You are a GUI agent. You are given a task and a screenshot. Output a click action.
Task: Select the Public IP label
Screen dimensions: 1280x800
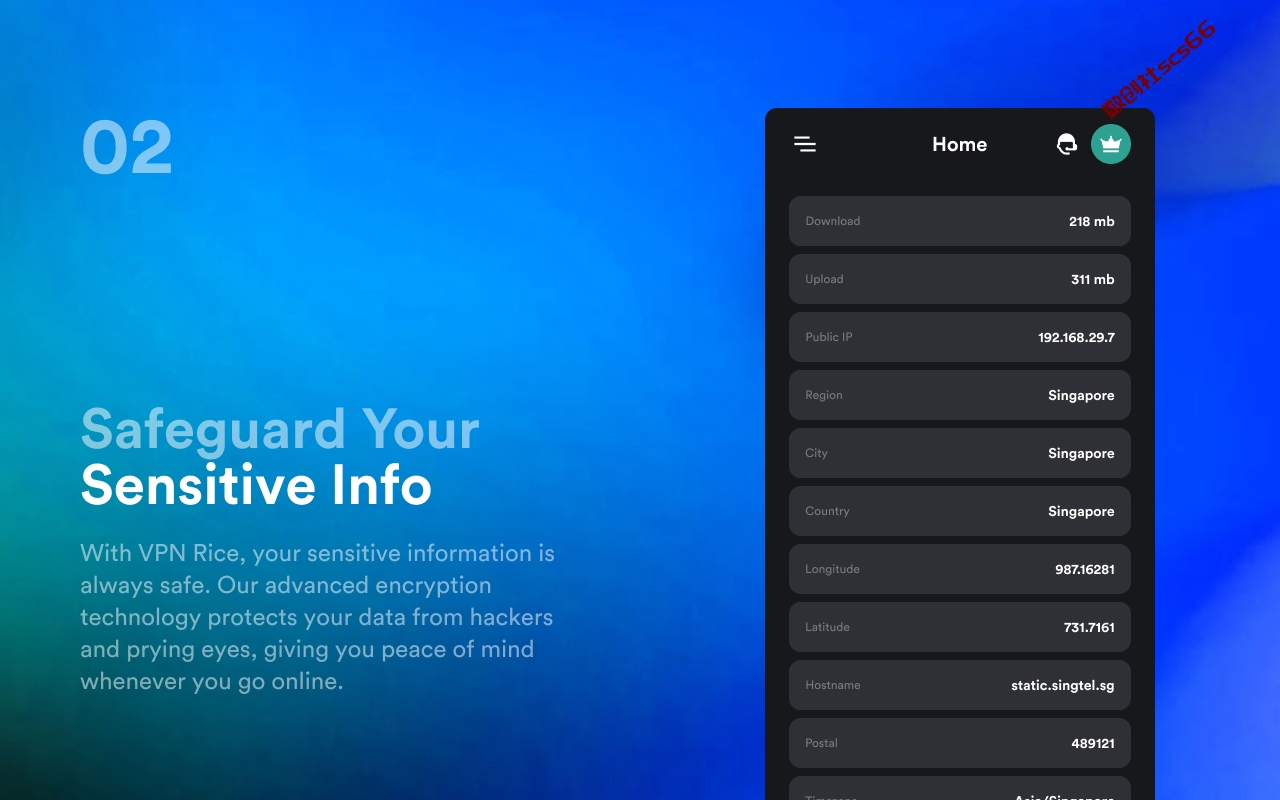(829, 337)
